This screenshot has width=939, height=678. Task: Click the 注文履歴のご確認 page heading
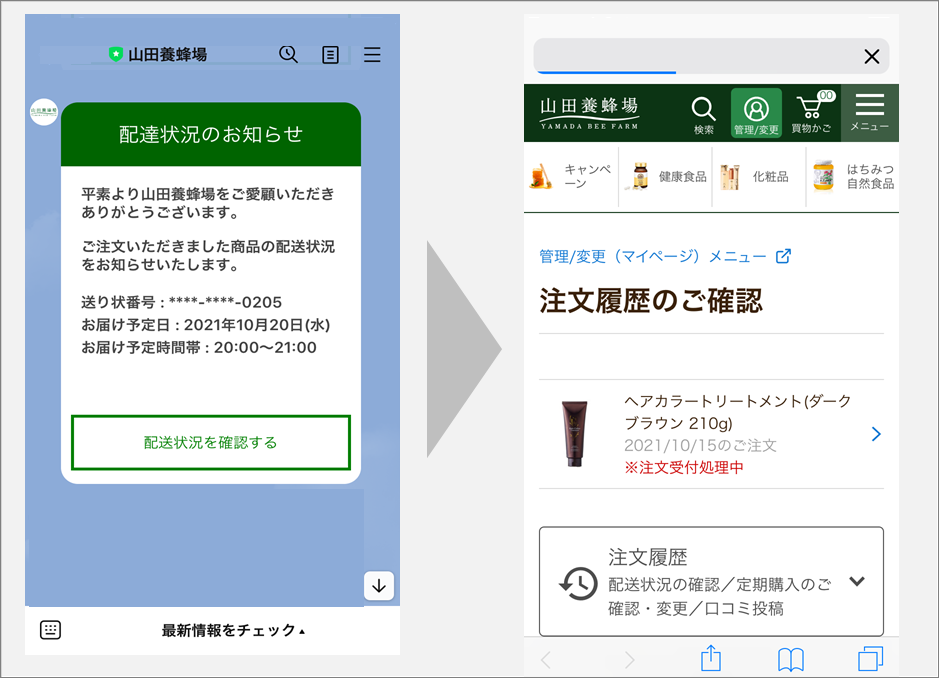[651, 301]
